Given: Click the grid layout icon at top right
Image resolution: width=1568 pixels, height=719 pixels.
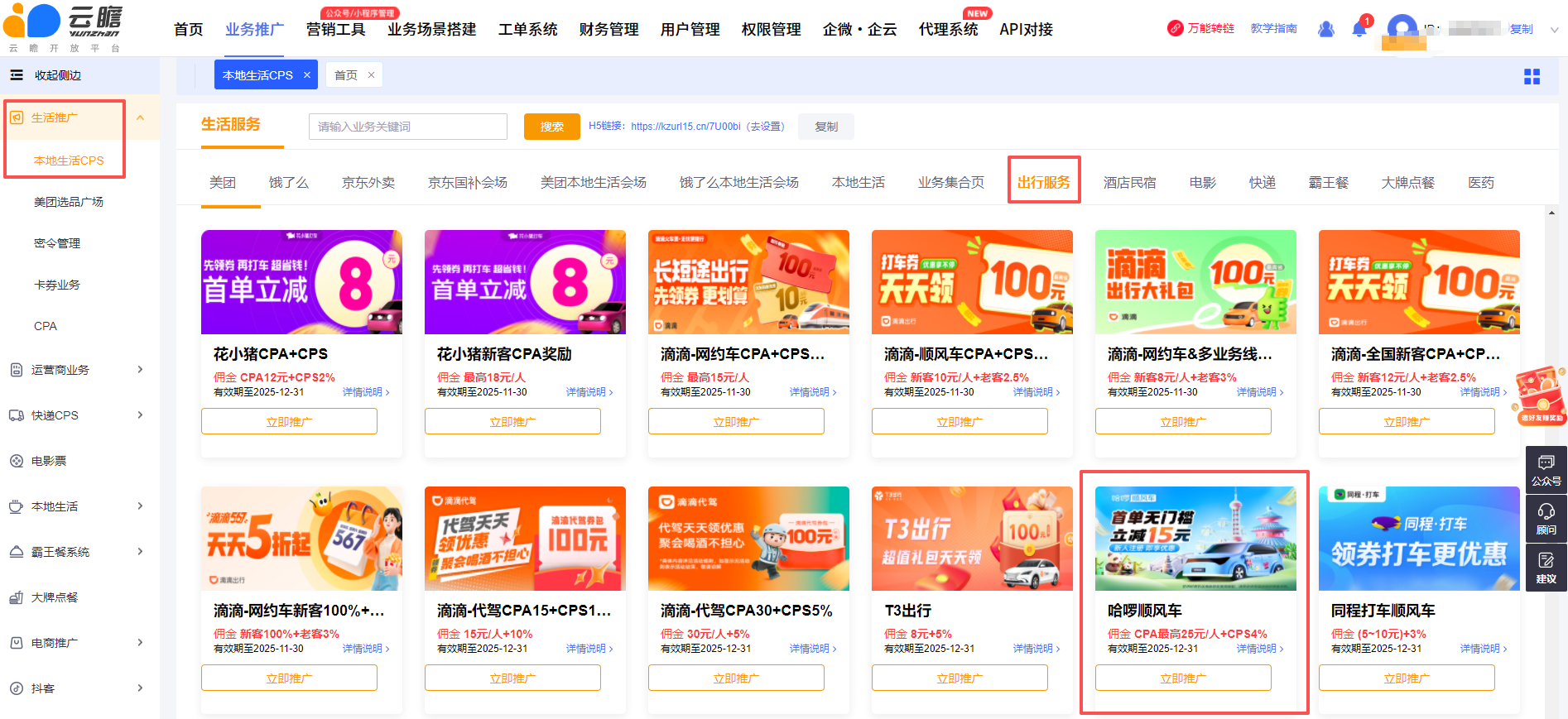Looking at the screenshot, I should pyautogui.click(x=1532, y=76).
